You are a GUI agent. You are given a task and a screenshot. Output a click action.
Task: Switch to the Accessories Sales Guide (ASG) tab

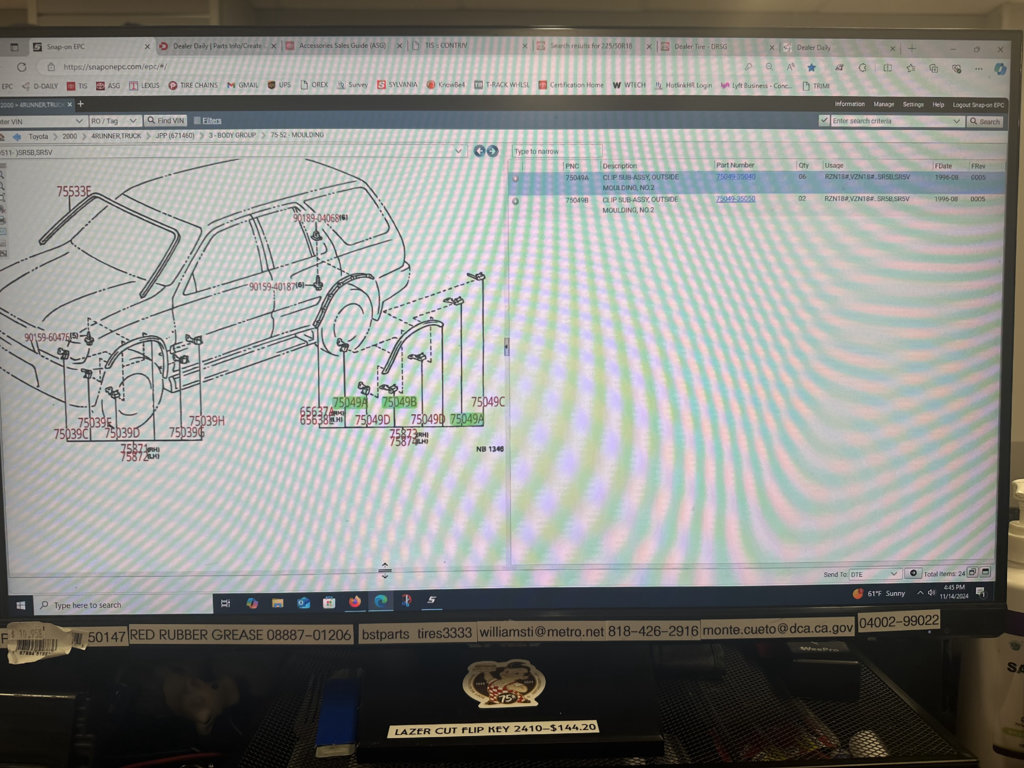point(342,46)
